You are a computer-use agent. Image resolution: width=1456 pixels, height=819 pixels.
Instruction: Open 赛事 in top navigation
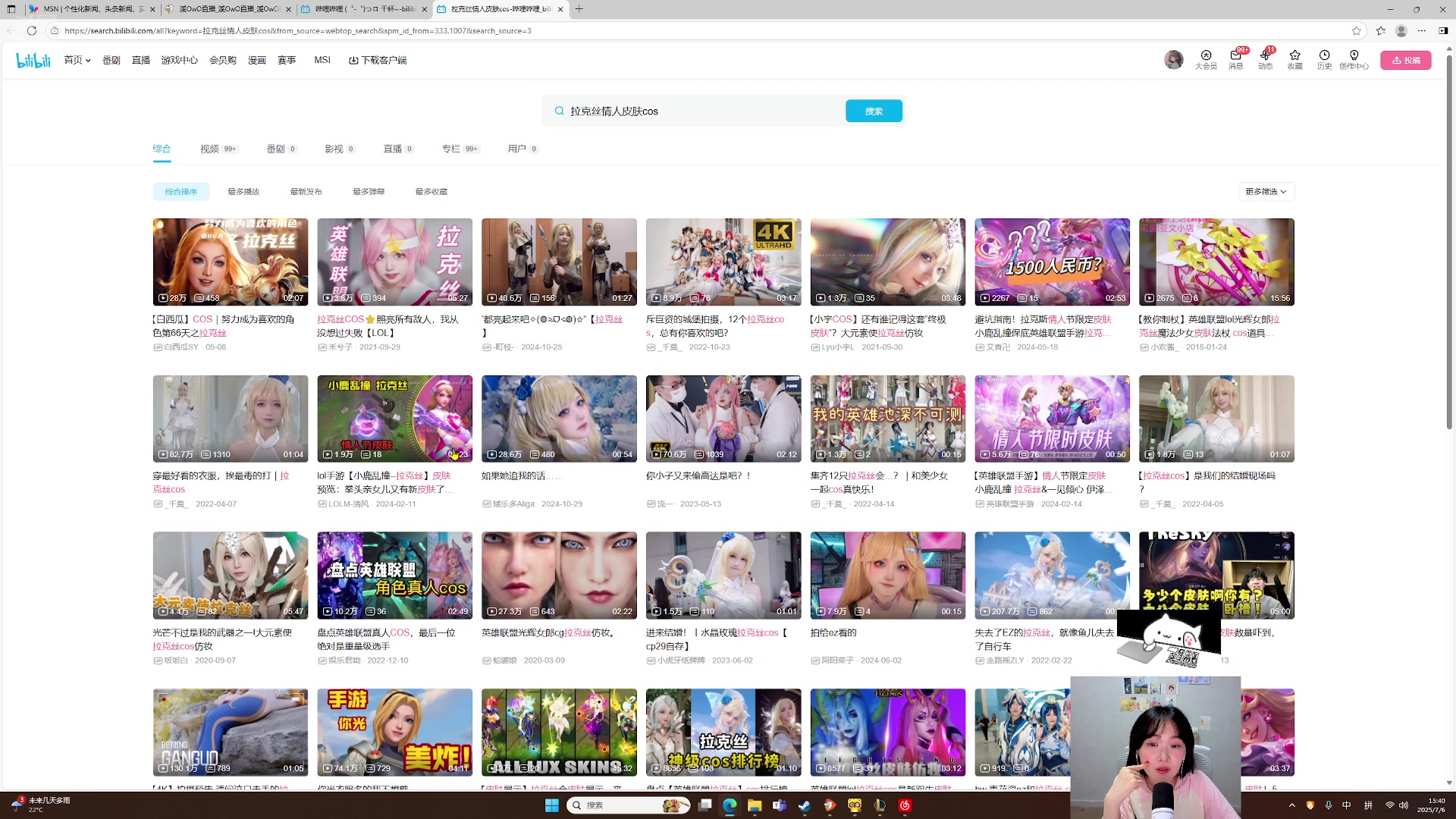[287, 60]
